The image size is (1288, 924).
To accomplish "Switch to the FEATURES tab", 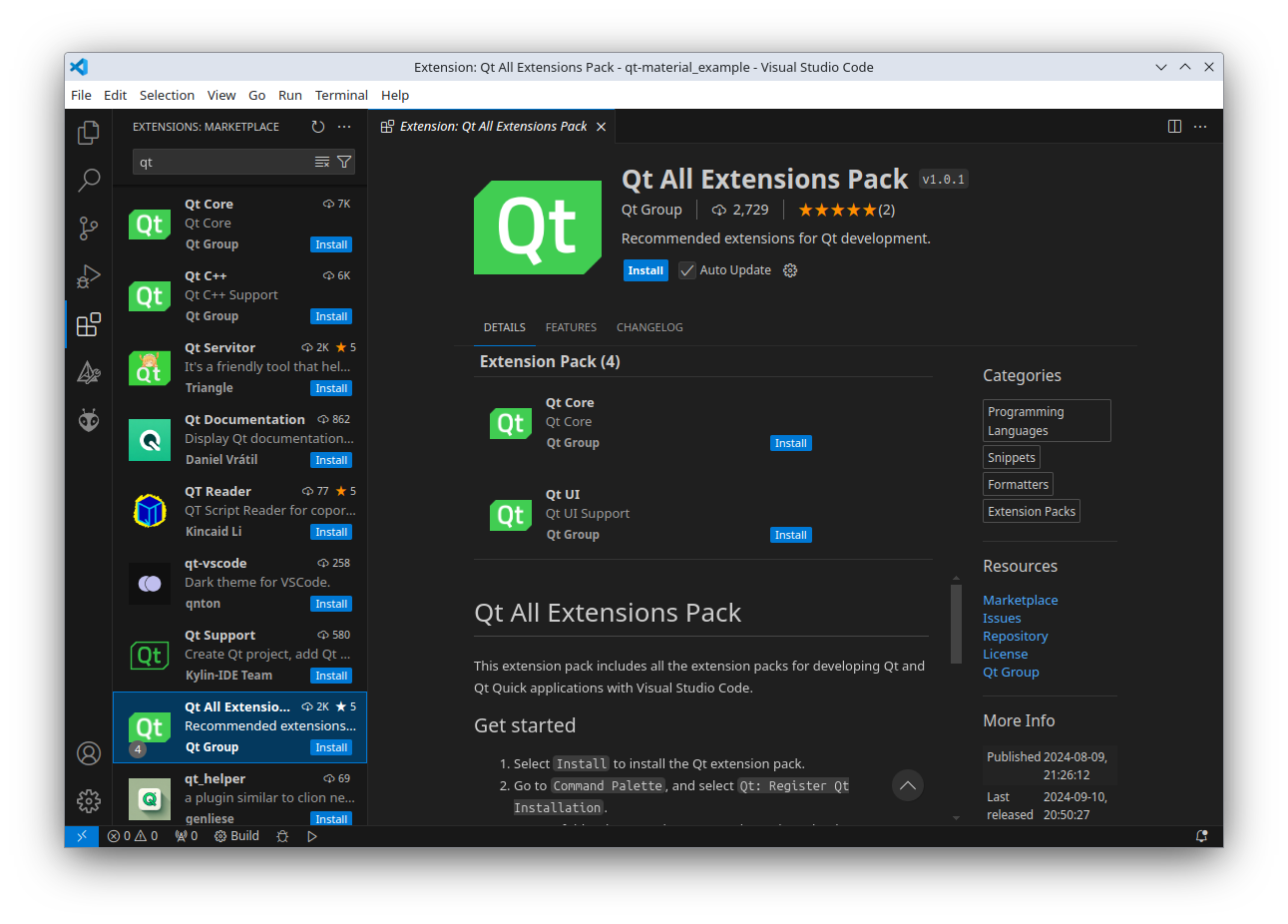I will (x=571, y=327).
